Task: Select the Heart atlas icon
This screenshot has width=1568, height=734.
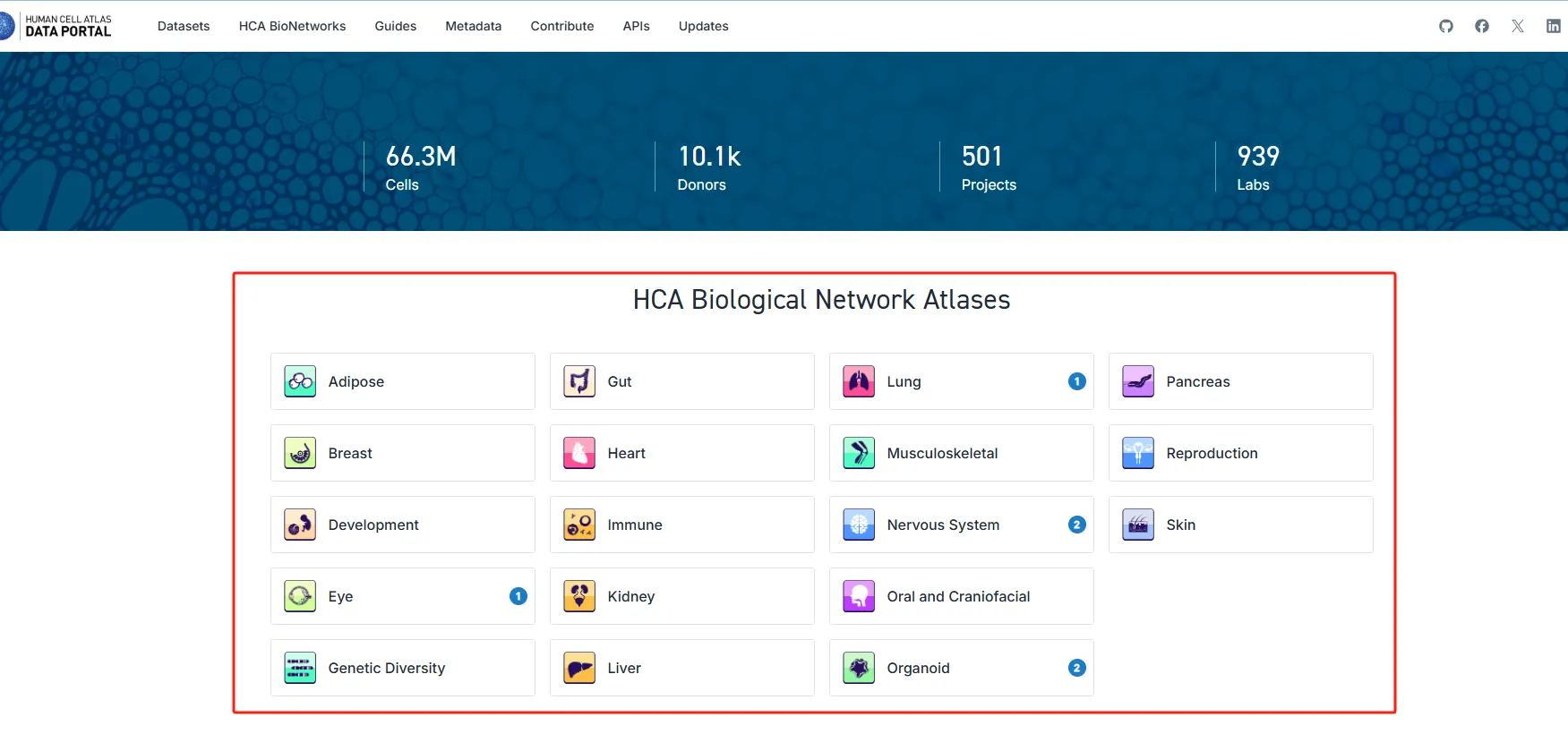Action: coord(579,453)
